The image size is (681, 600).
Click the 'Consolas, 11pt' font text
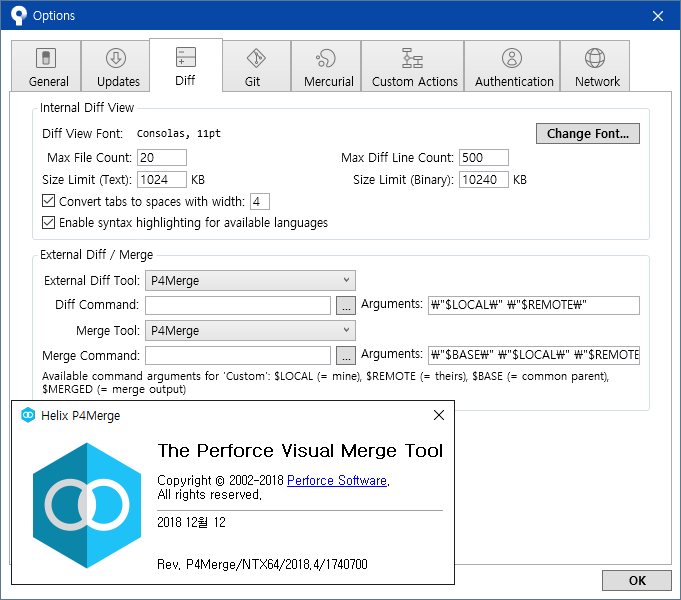(179, 133)
